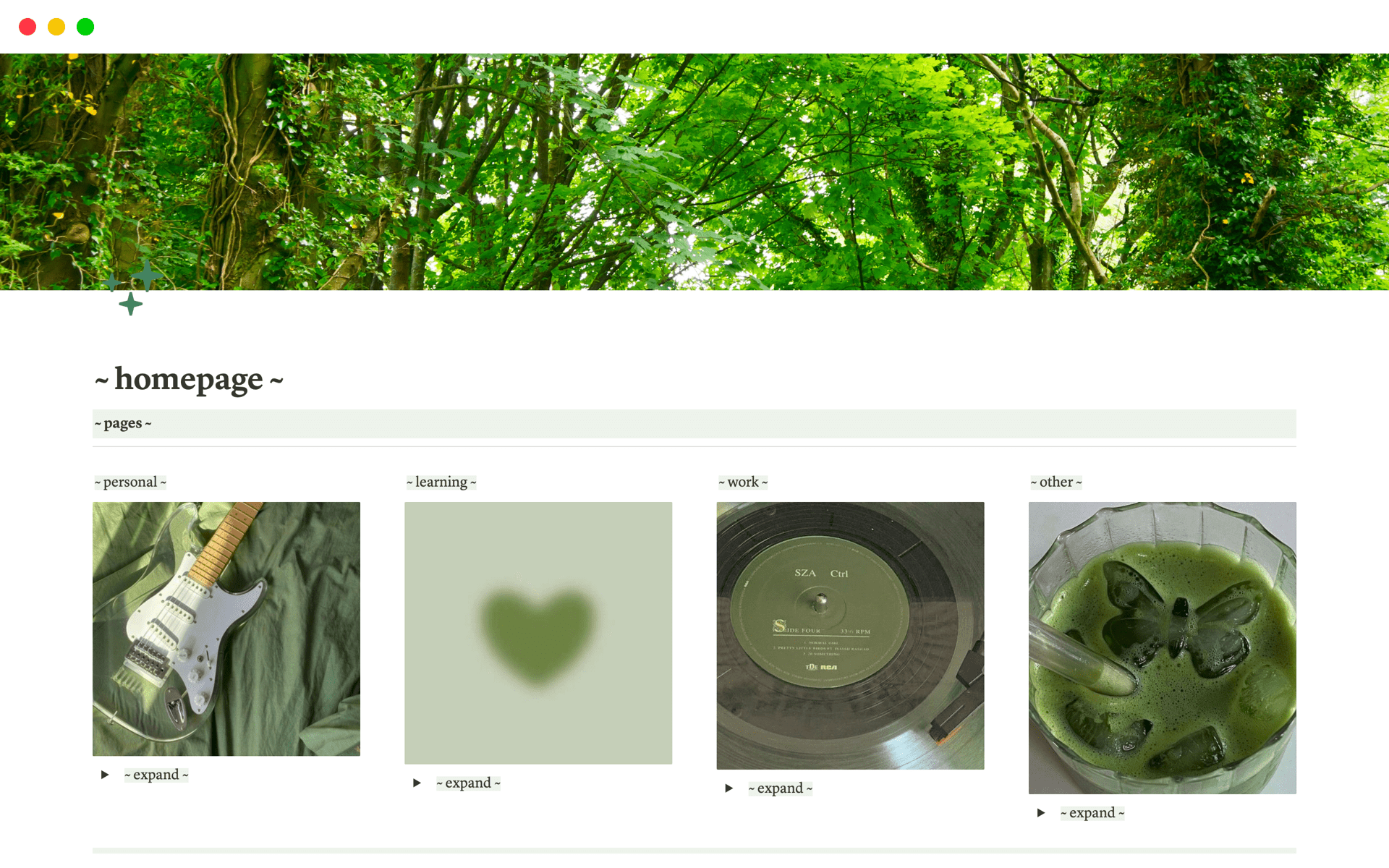The width and height of the screenshot is (1389, 868).
Task: Click the yellow minimize window button
Action: click(56, 27)
